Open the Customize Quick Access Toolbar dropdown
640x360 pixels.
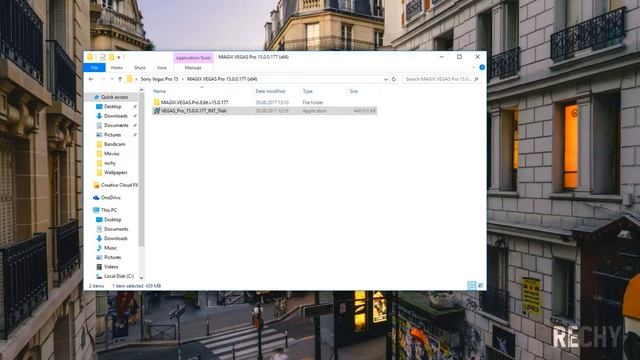pyautogui.click(x=119, y=57)
